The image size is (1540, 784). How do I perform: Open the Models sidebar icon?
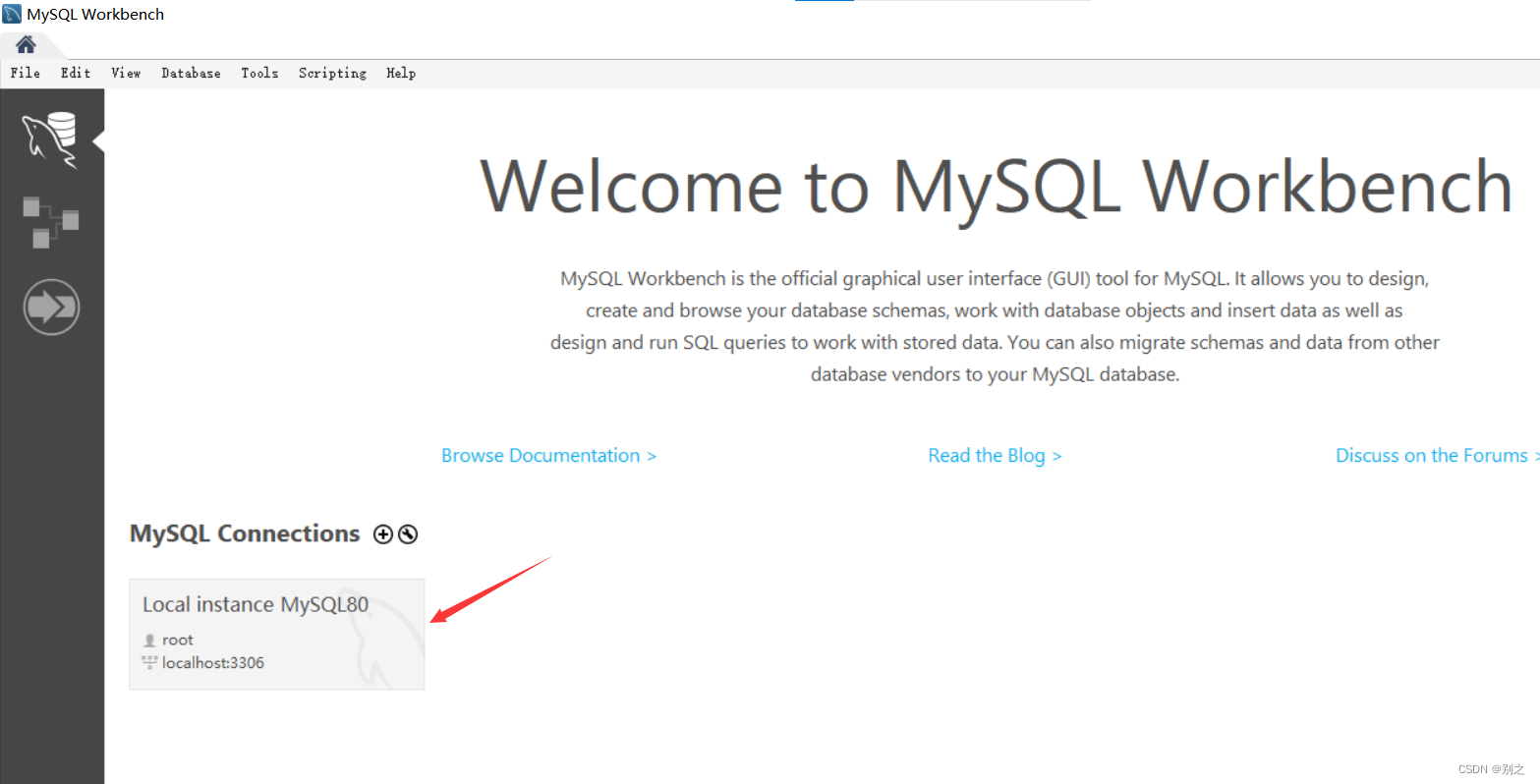click(x=50, y=222)
